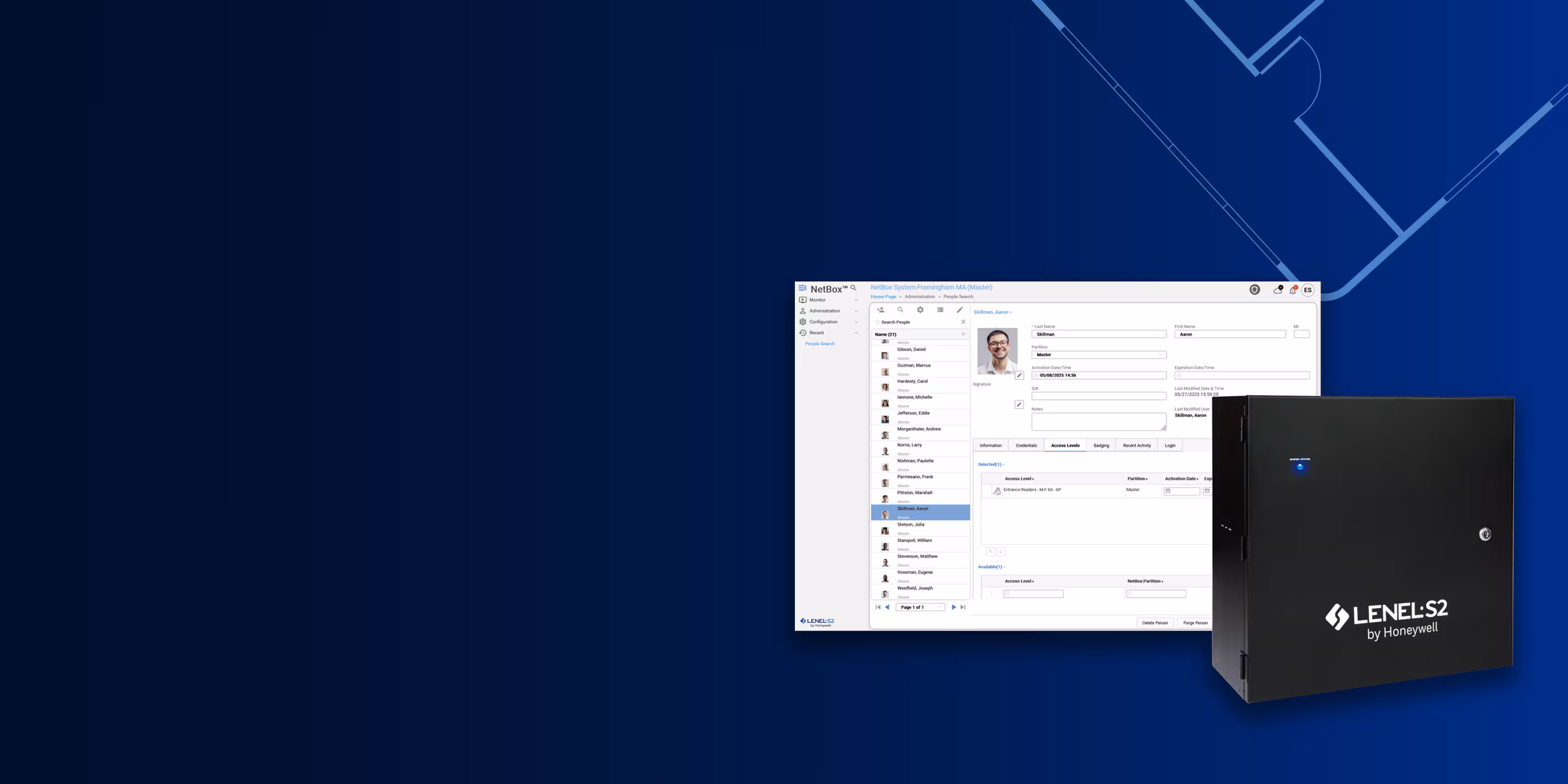Viewport: 1568px width, 784px height.
Task: Click the Expiration Date/Time field
Action: coord(1242,376)
